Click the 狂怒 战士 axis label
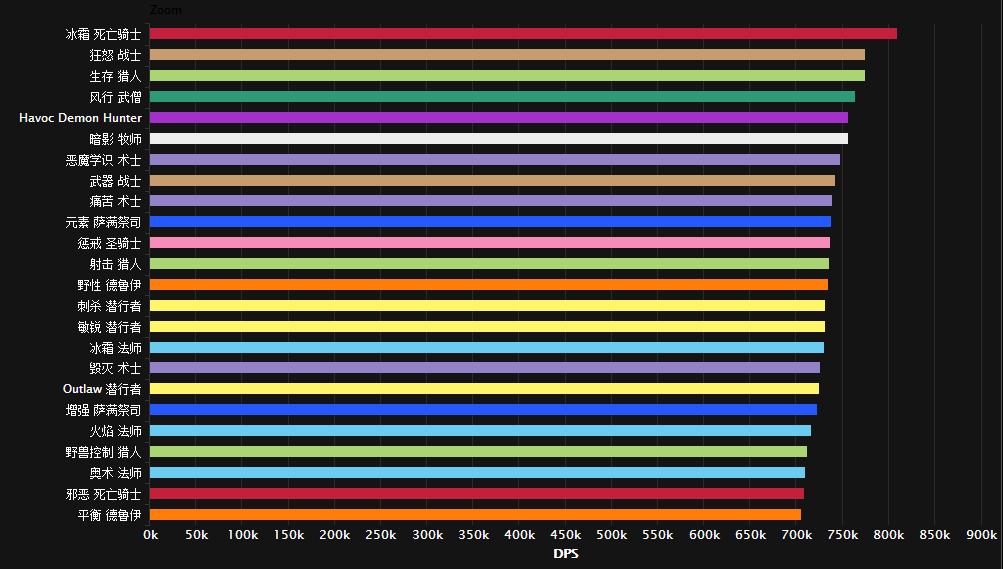Image resolution: width=1003 pixels, height=569 pixels. click(115, 55)
